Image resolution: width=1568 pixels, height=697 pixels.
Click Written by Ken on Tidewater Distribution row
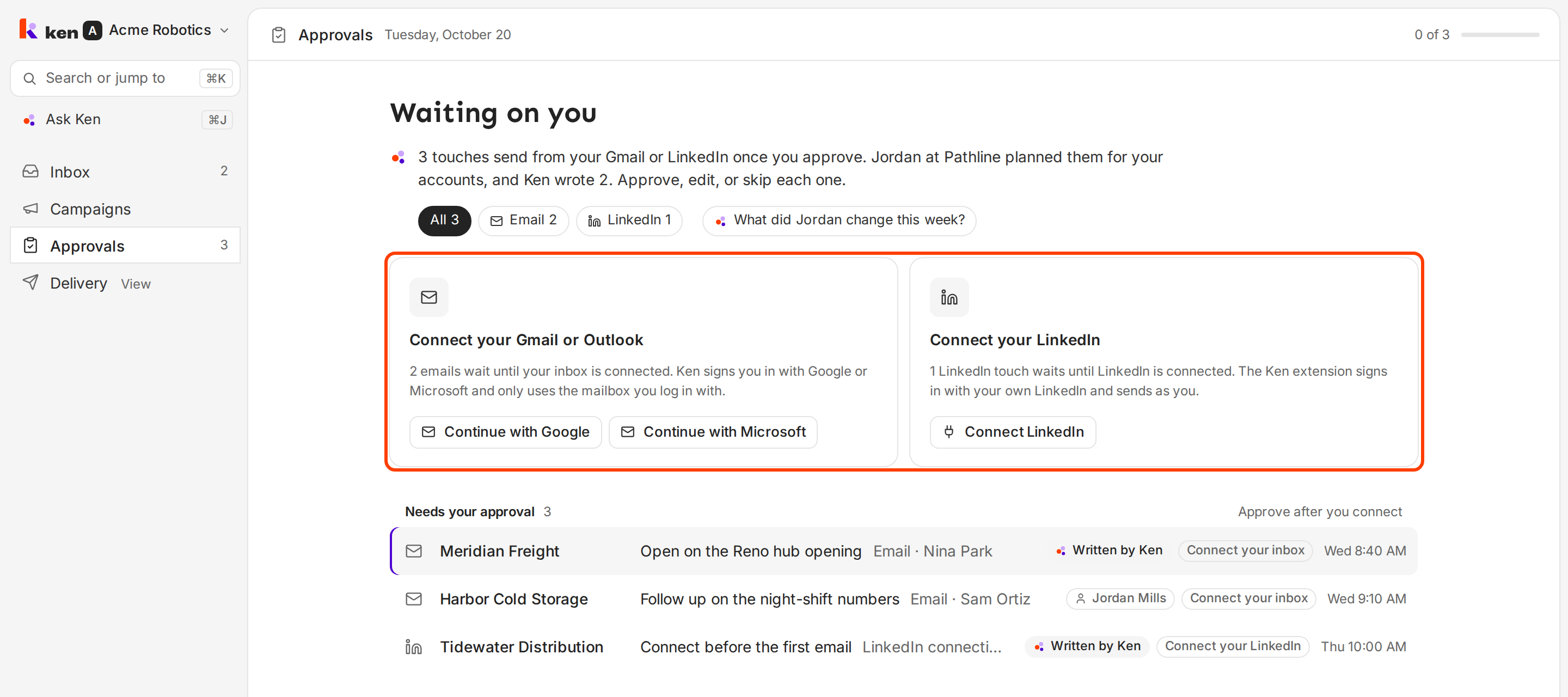click(1088, 646)
